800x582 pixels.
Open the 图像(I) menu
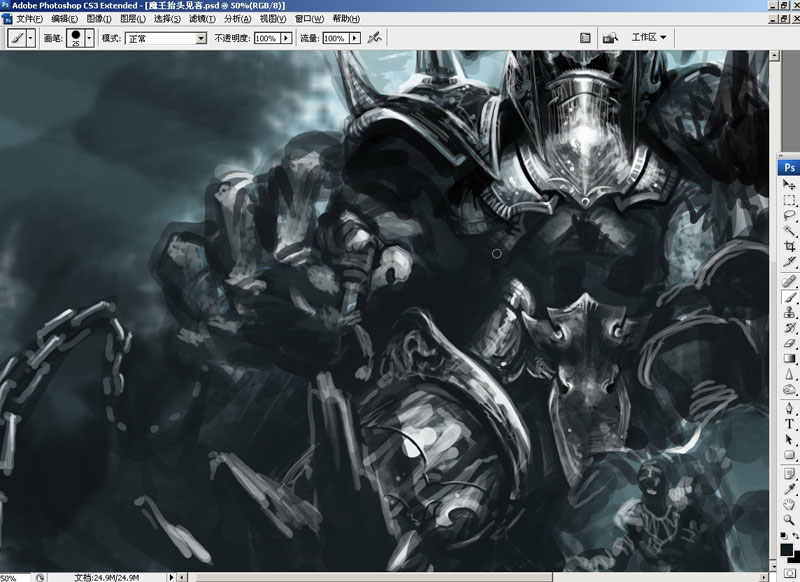tap(98, 19)
